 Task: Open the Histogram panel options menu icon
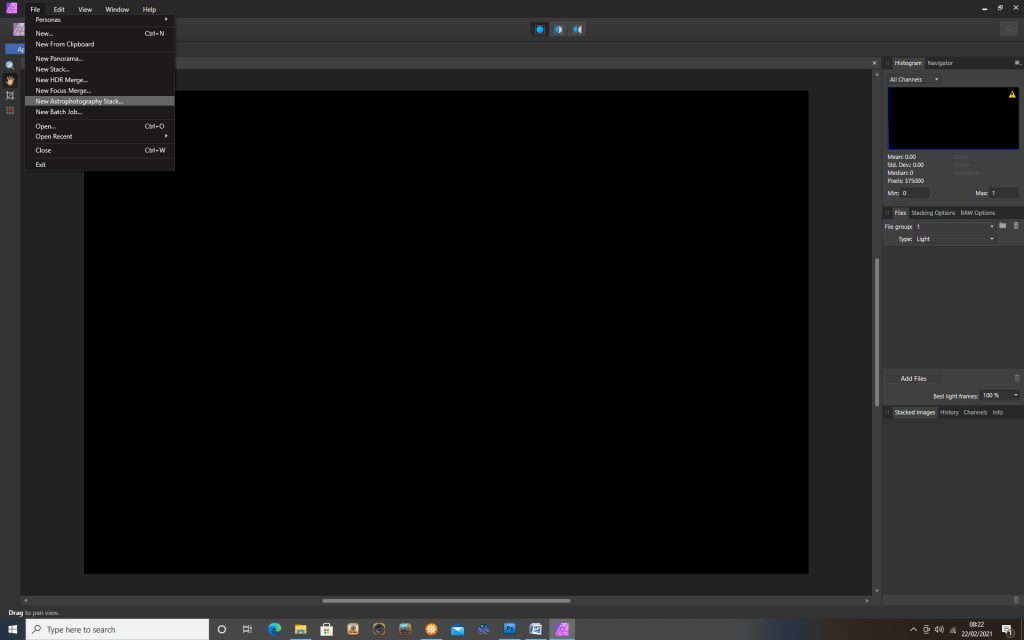[x=1017, y=63]
